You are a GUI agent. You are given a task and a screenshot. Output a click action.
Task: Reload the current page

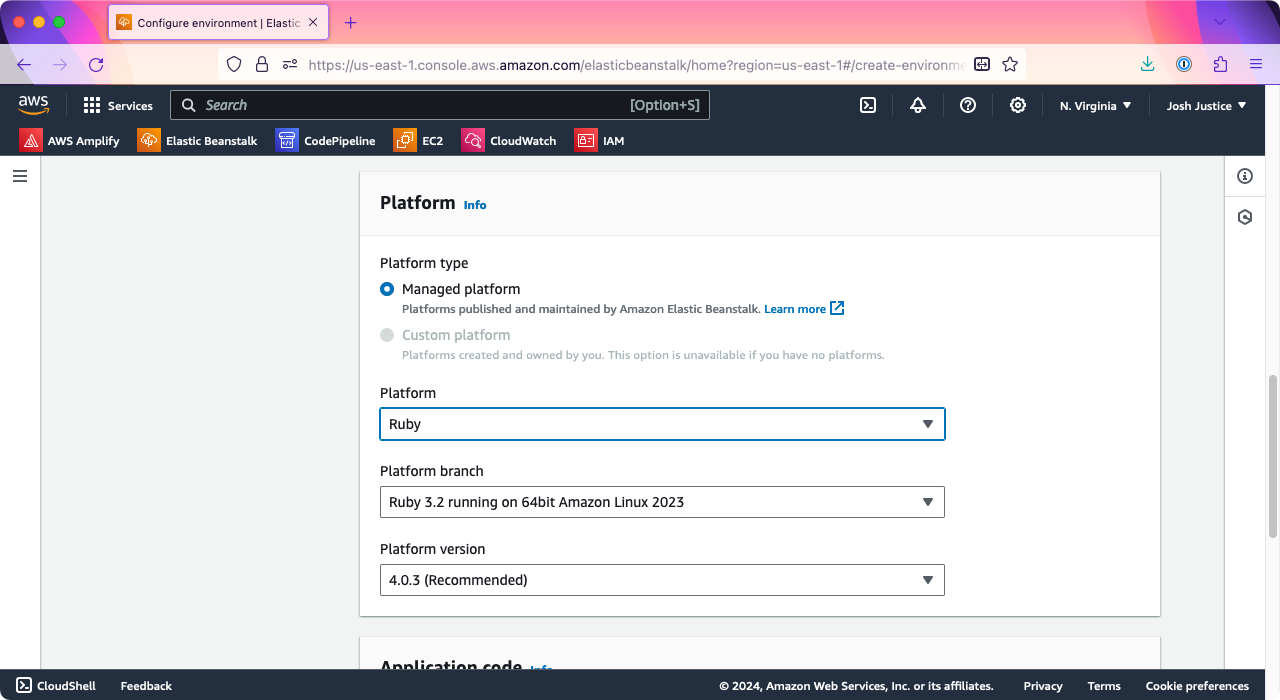tap(96, 64)
